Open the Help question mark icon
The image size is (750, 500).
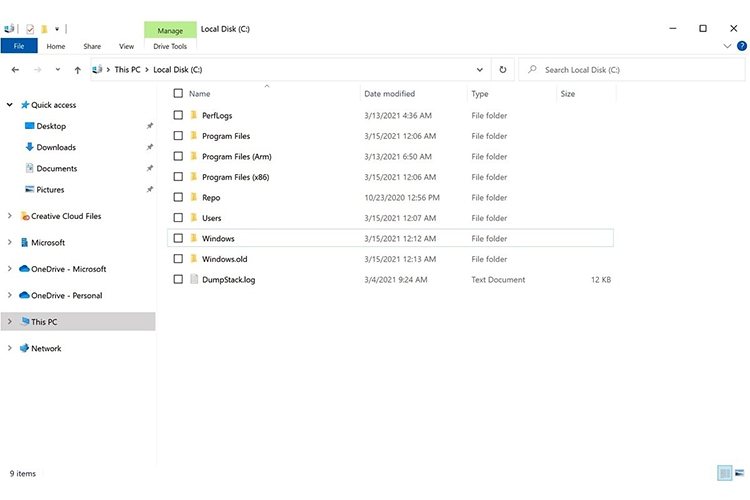[x=742, y=46]
